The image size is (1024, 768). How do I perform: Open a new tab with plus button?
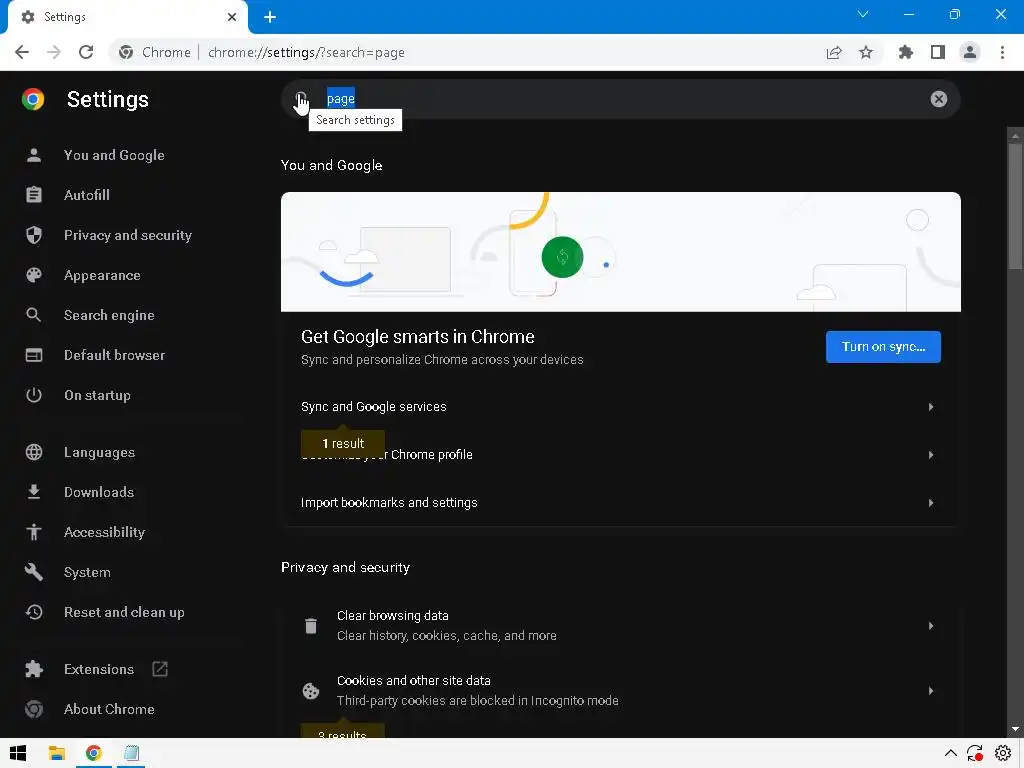[x=270, y=17]
